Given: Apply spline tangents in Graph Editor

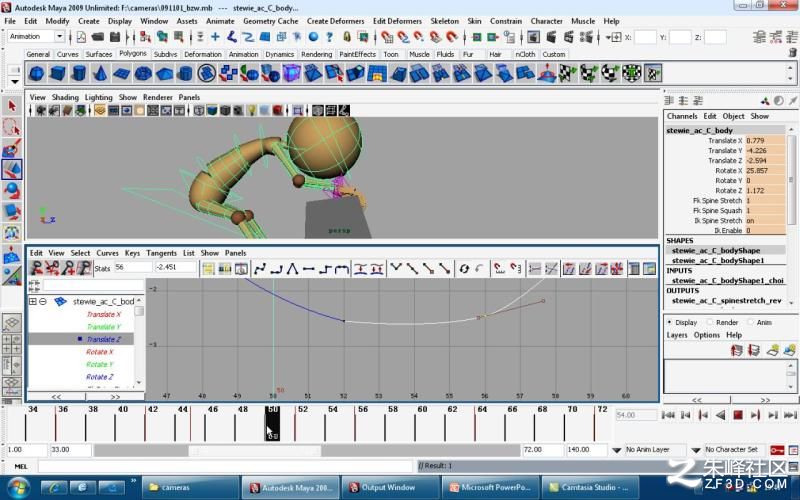Looking at the screenshot, I should click(260, 268).
